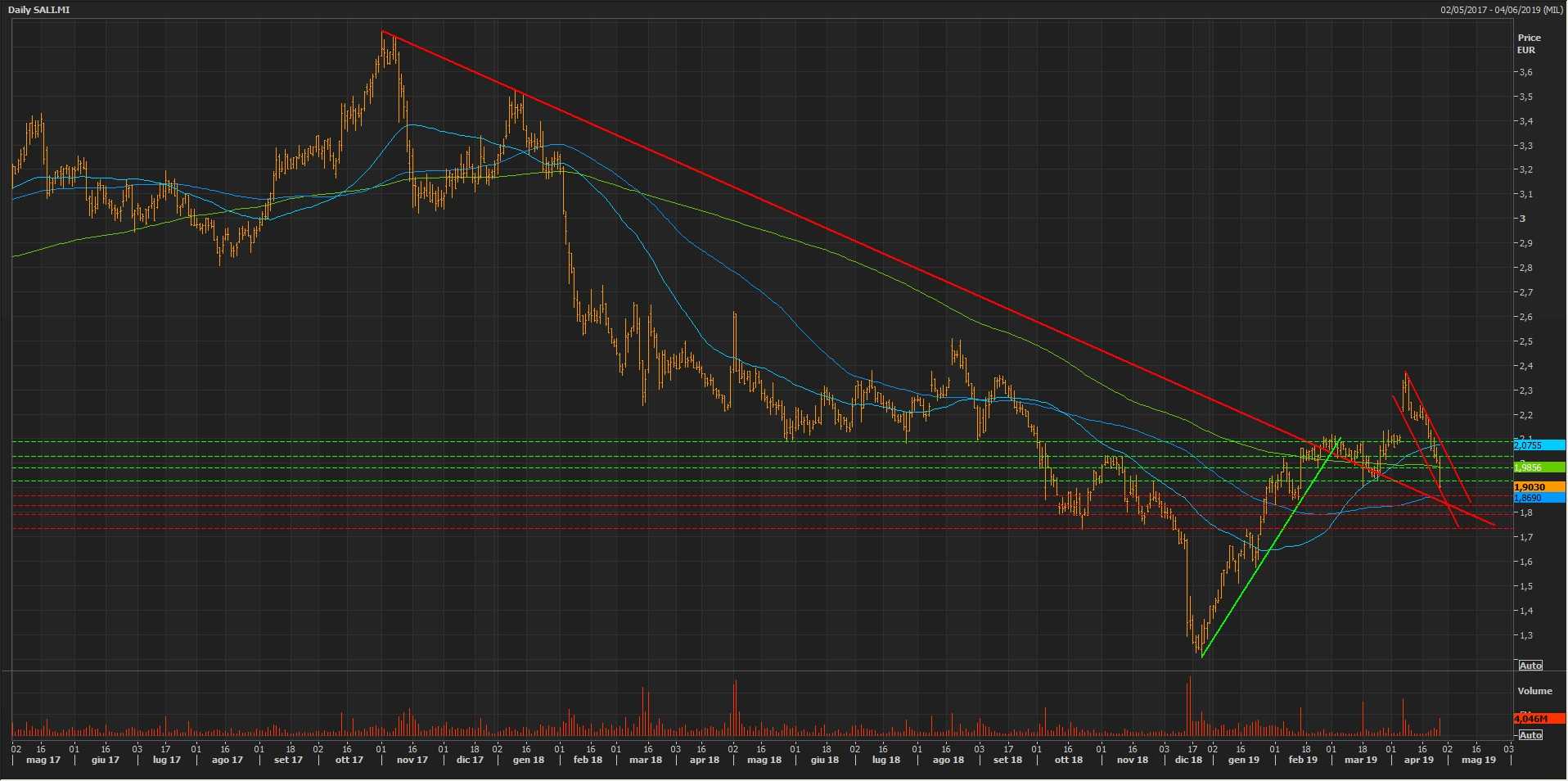Viewport: 1568px width, 781px height.
Task: Select the cyan 2,0755 price tag
Action: pos(1538,445)
